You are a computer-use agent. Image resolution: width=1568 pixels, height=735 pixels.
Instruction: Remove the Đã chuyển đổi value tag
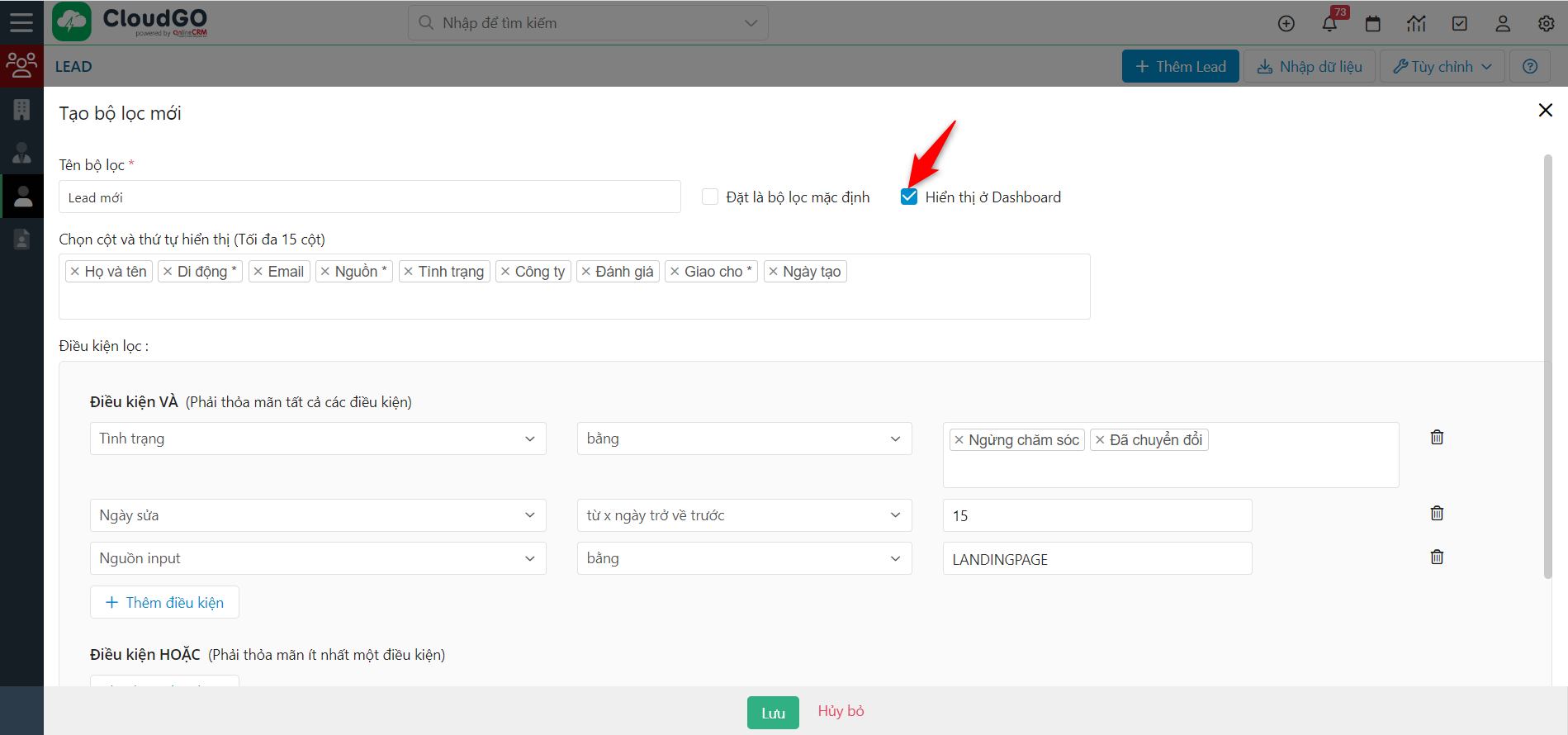[x=1100, y=440]
